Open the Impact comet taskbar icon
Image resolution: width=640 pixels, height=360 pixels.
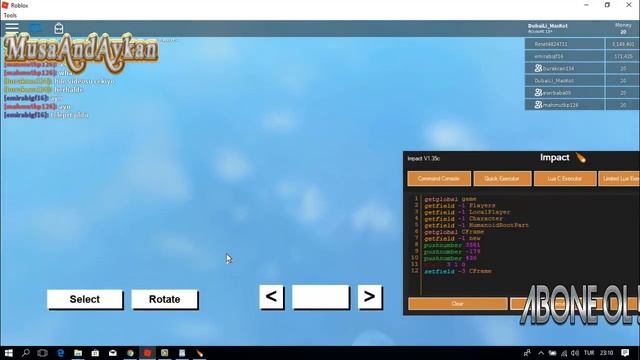pyautogui.click(x=200, y=353)
